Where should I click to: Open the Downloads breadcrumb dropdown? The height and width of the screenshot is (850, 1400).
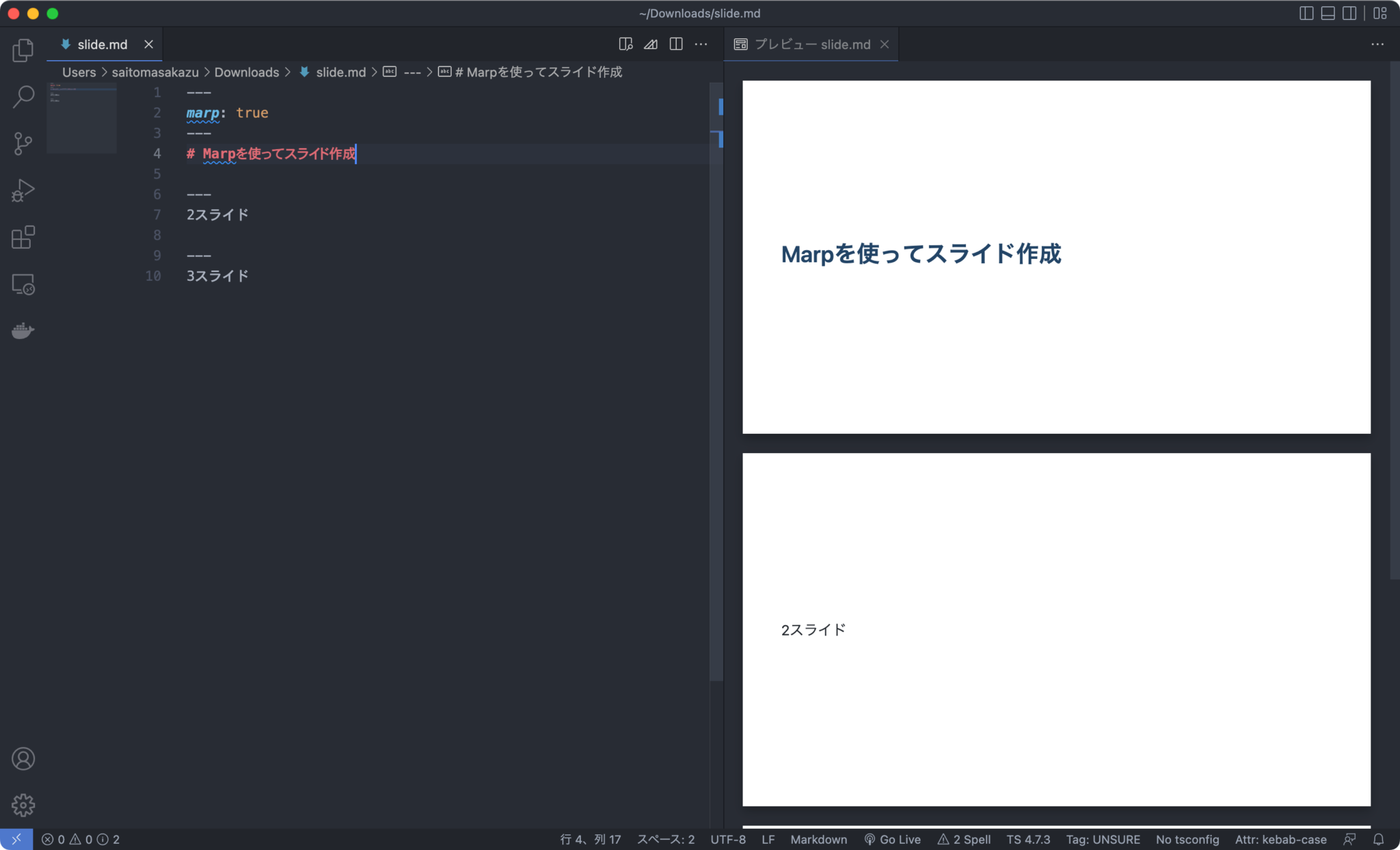coord(247,72)
